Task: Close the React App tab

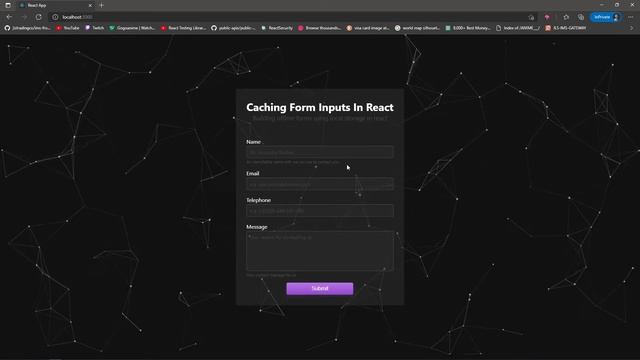Action: [90, 5]
